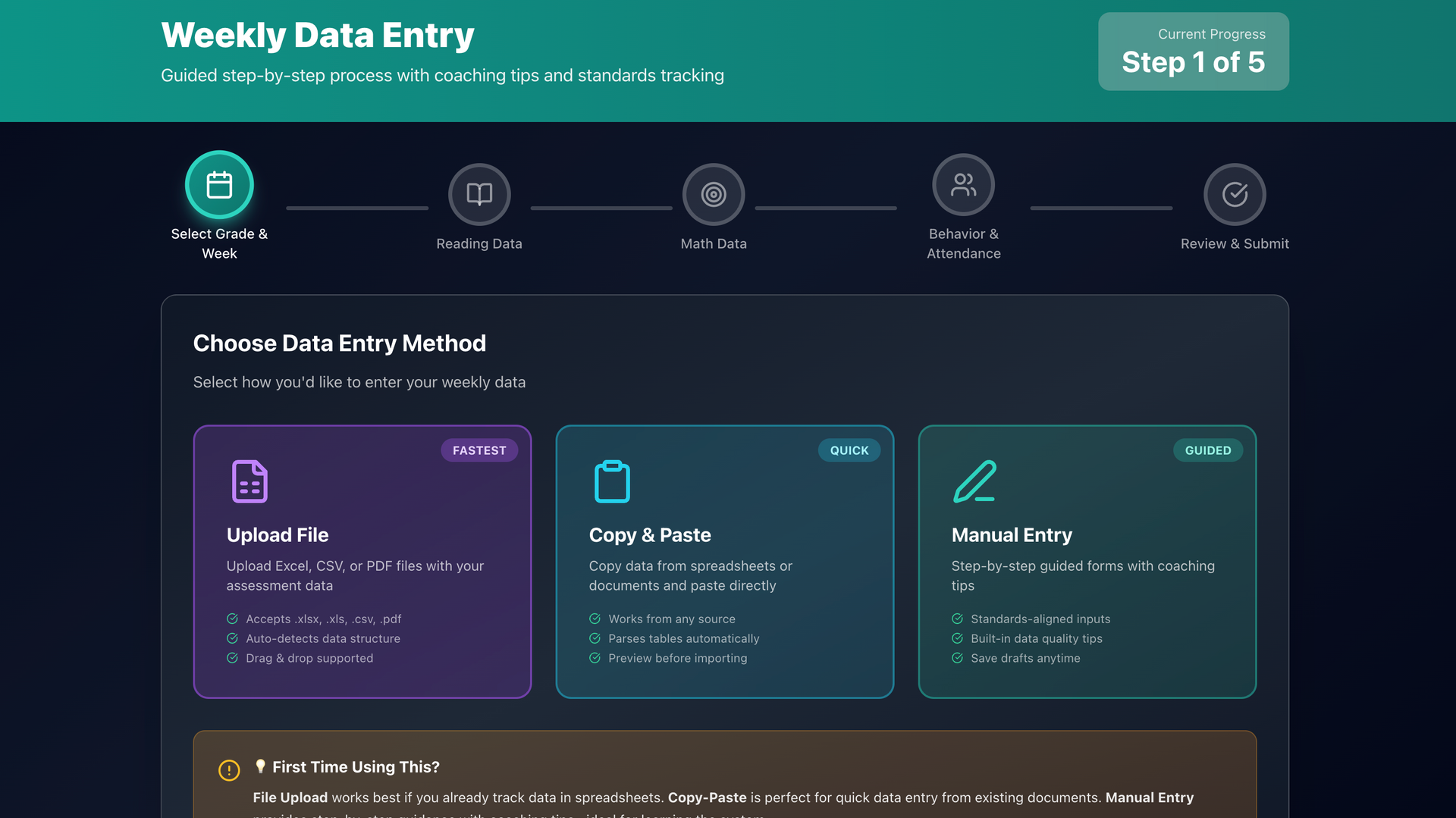Choose the Copy & Paste method title
Screen dimensions: 1456x818
pyautogui.click(x=650, y=535)
